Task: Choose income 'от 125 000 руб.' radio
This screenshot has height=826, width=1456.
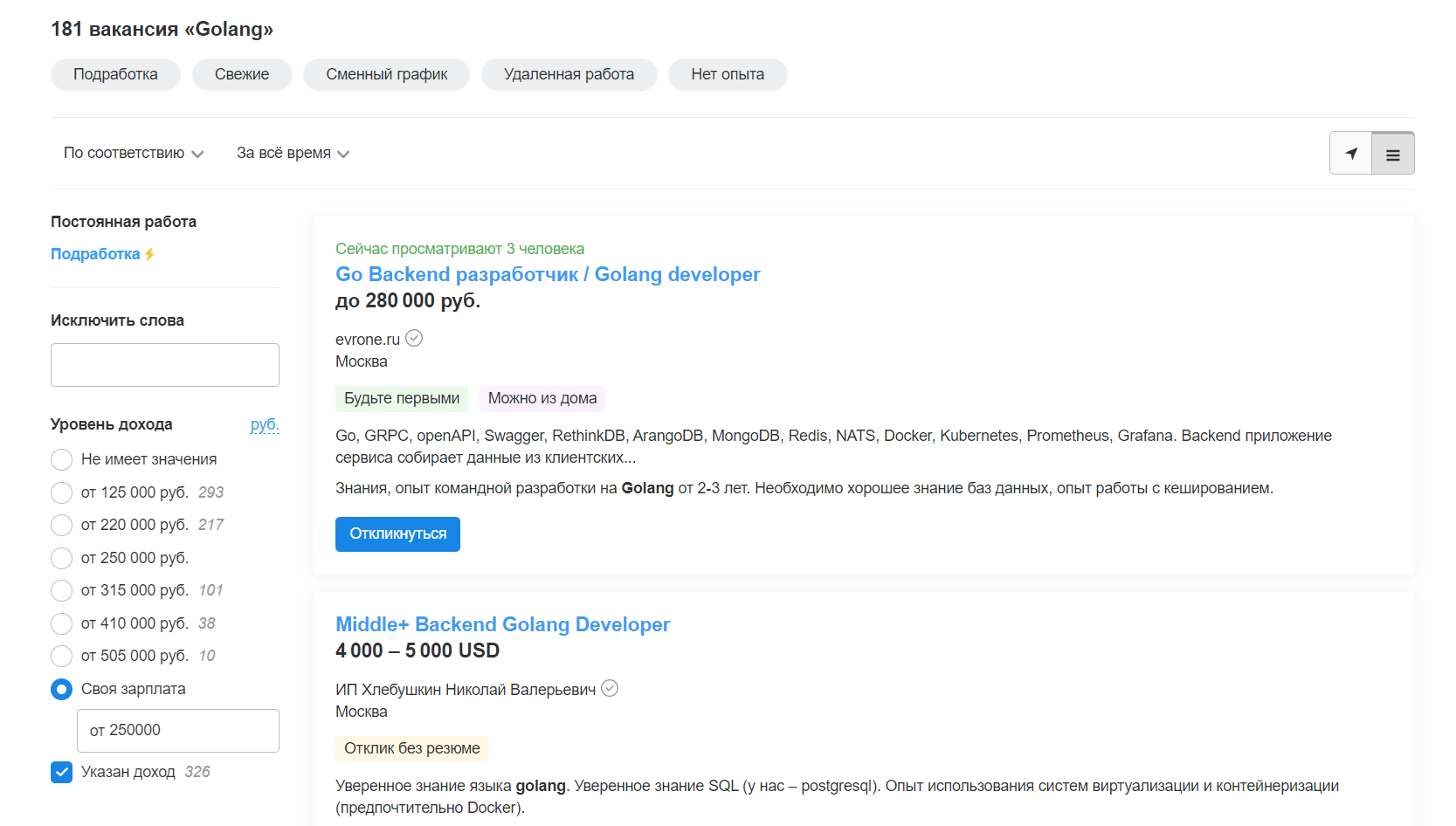Action: click(x=61, y=492)
